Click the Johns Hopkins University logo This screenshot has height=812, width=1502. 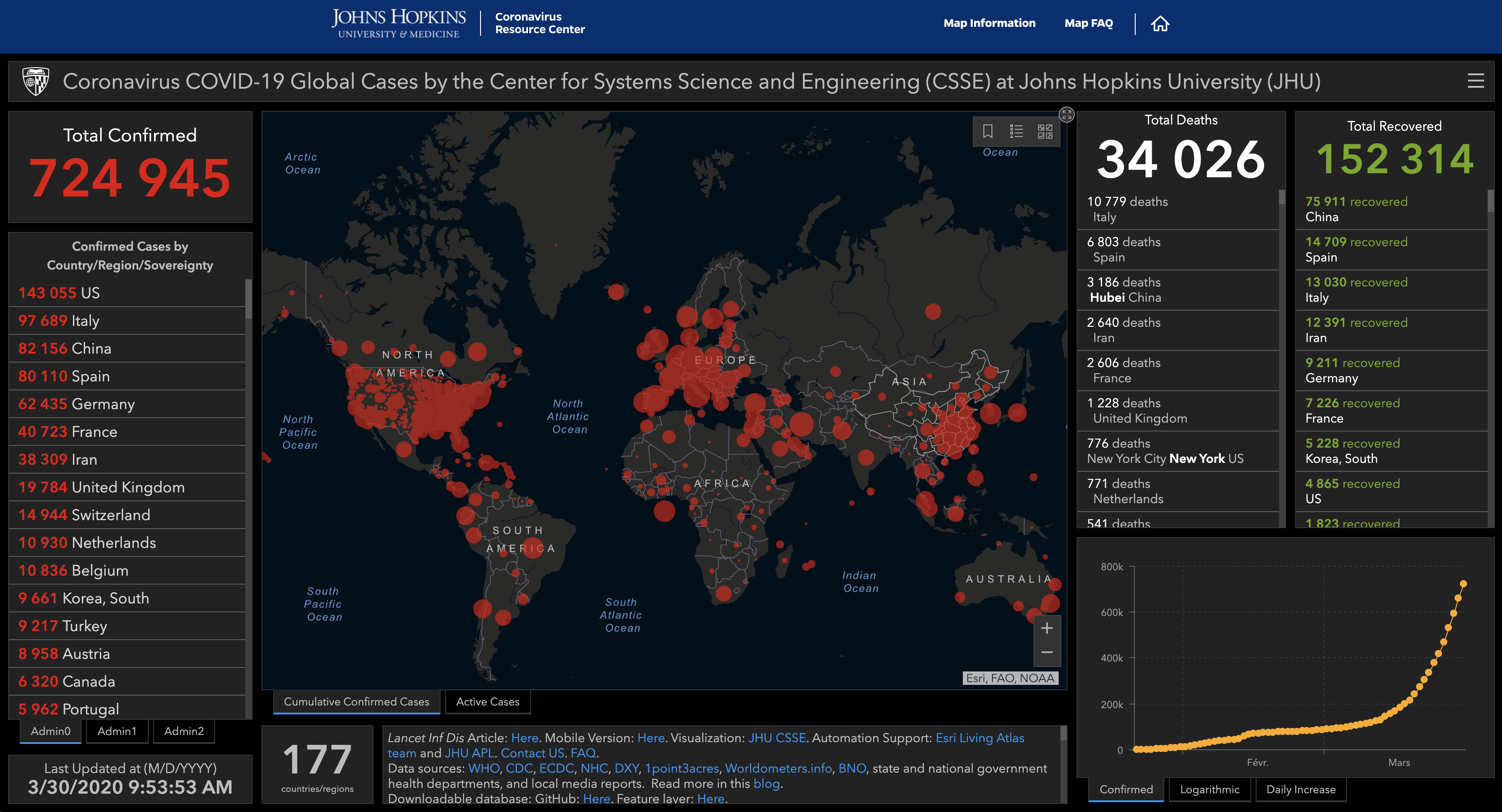pyautogui.click(x=399, y=24)
